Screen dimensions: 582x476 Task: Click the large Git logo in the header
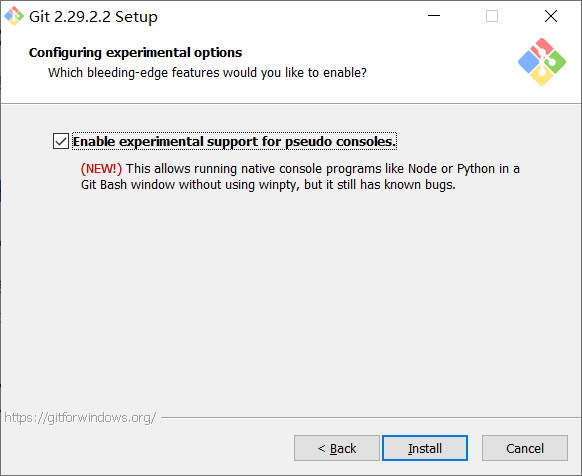[x=542, y=62]
